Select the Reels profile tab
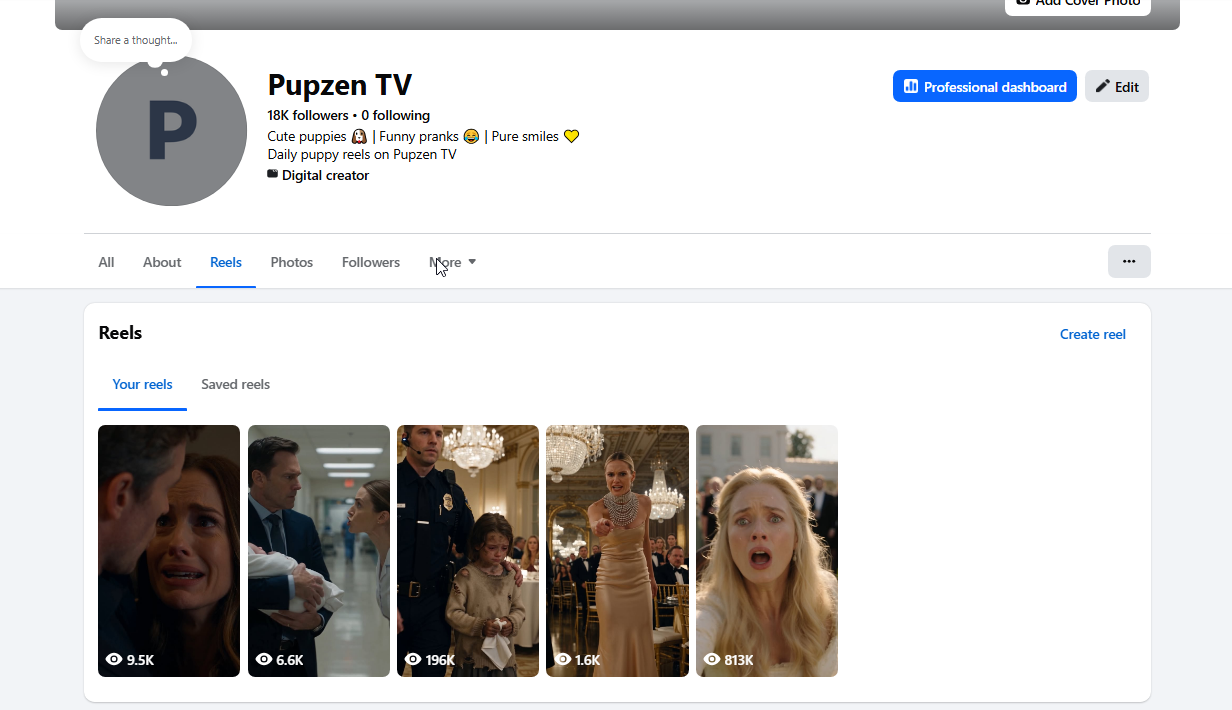This screenshot has width=1232, height=710. (226, 262)
